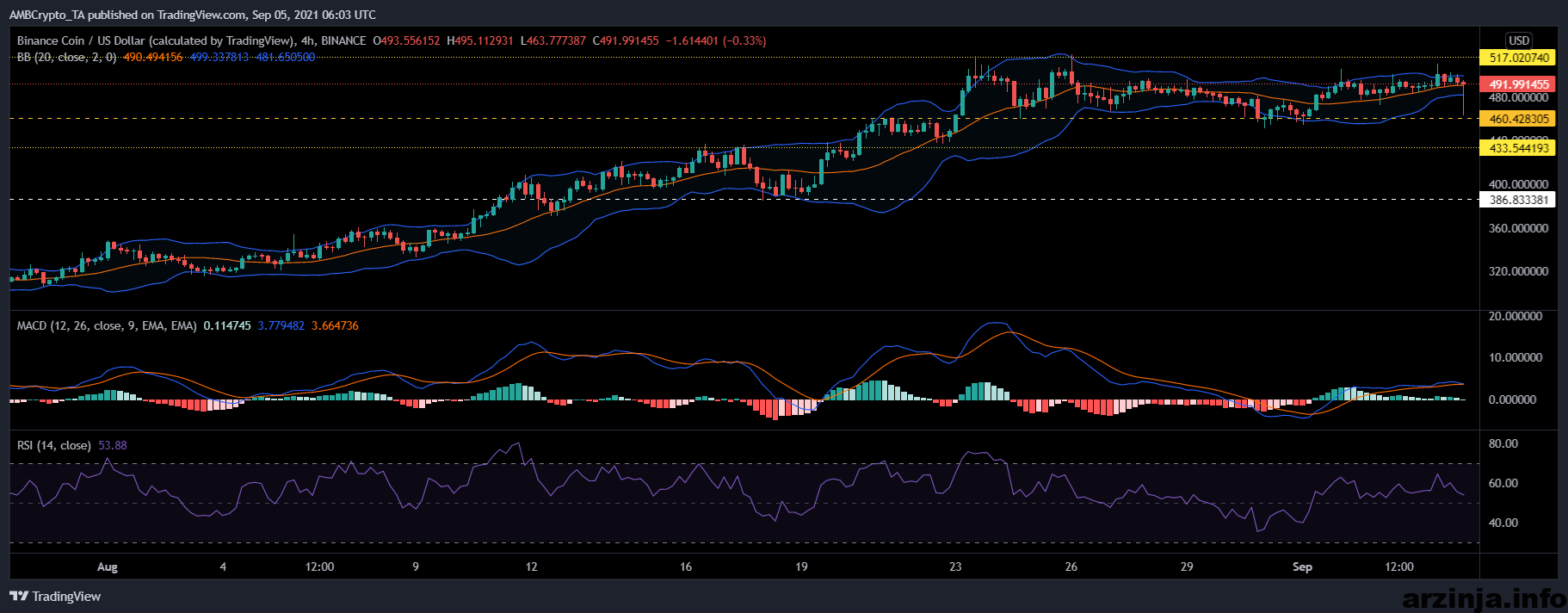Image resolution: width=1568 pixels, height=613 pixels.
Task: Click the 4h timeframe label in title
Action: (307, 40)
